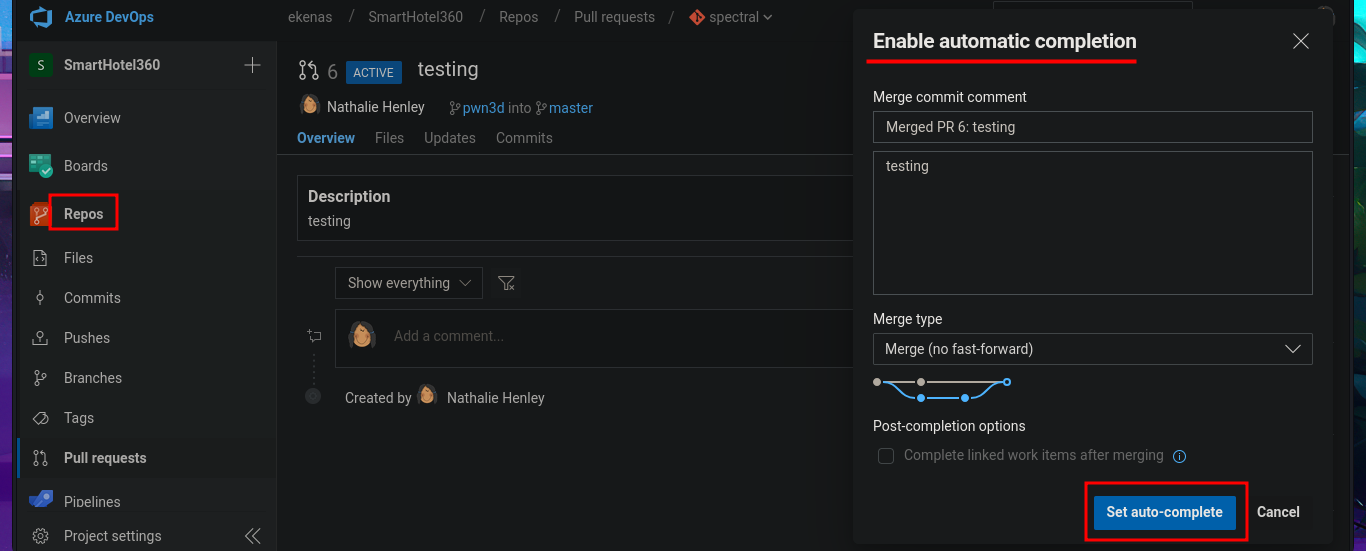Open the Boards section icon
Viewport: 1366px width, 551px height.
[x=40, y=166]
